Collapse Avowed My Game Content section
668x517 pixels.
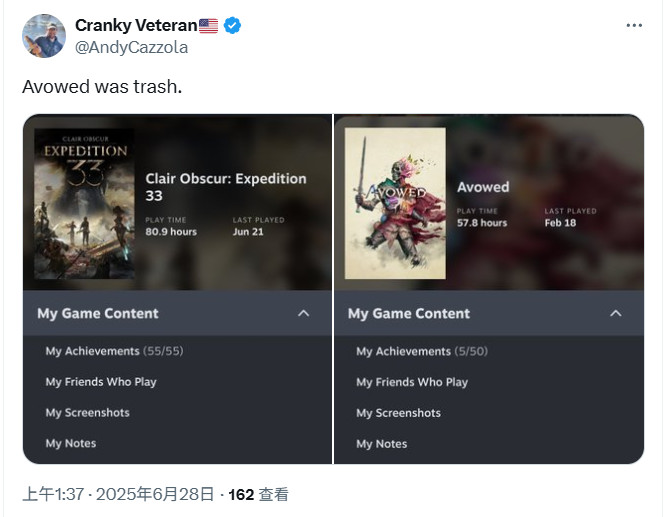pyautogui.click(x=615, y=313)
